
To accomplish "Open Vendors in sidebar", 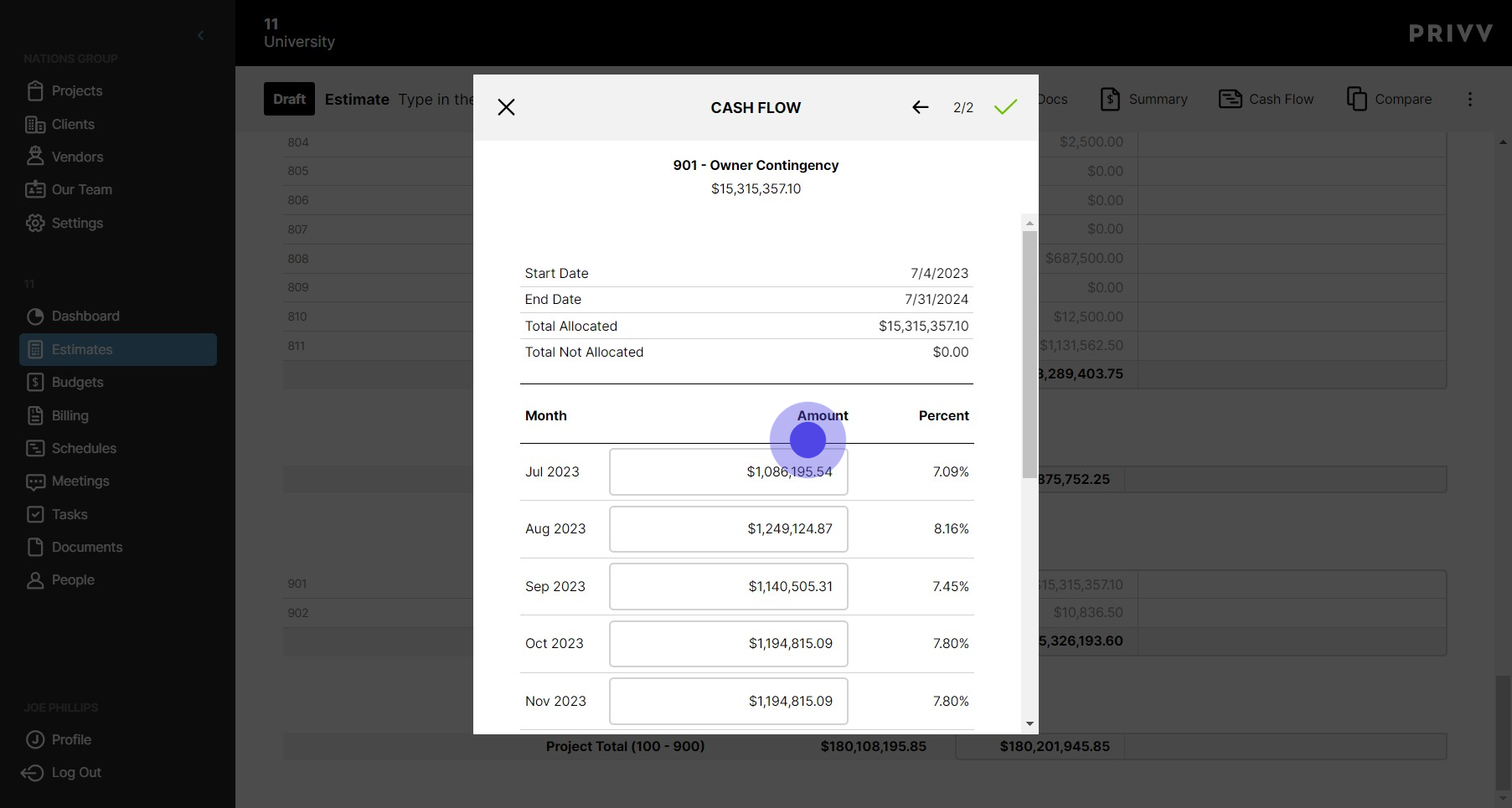I will [77, 157].
